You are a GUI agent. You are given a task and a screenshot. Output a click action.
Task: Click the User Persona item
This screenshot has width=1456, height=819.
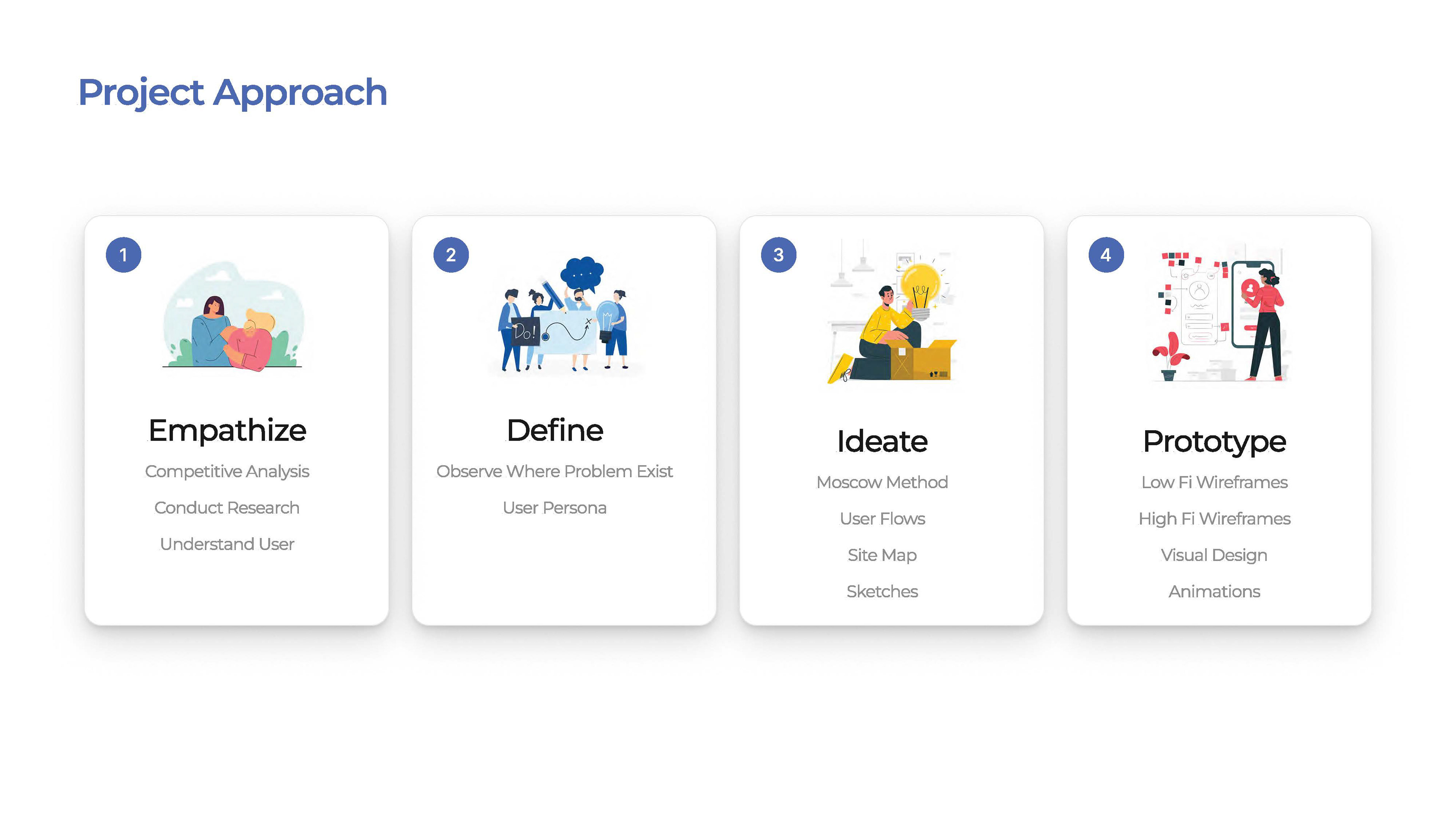554,508
